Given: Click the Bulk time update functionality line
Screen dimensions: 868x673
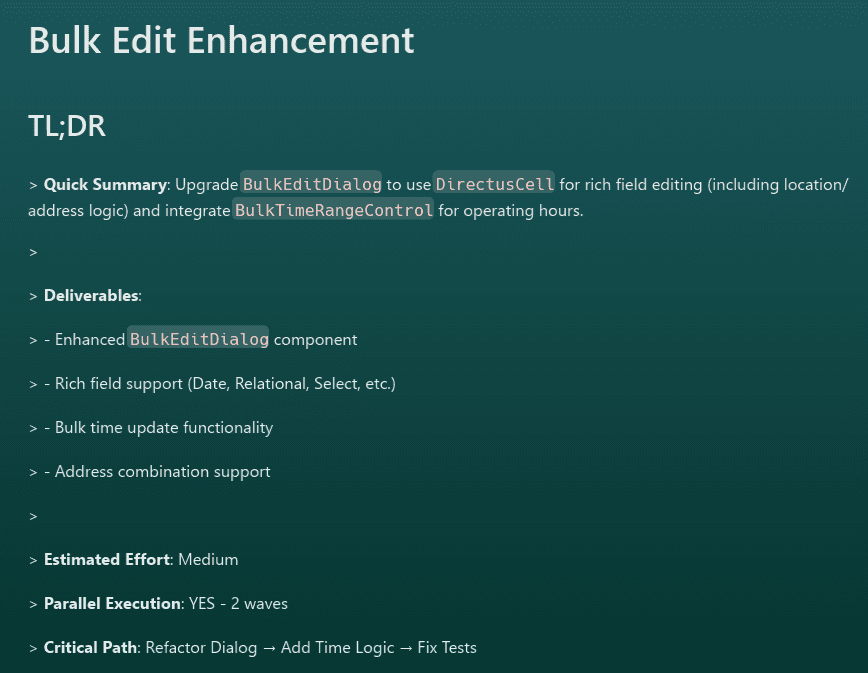Looking at the screenshot, I should point(163,428).
